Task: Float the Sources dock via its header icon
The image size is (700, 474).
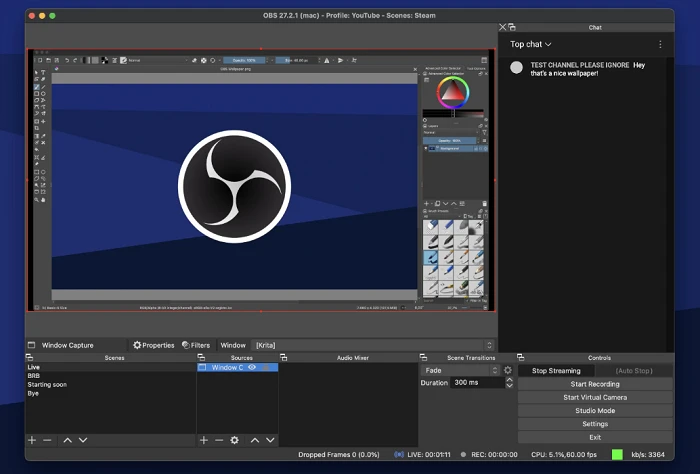Action: pyautogui.click(x=201, y=358)
